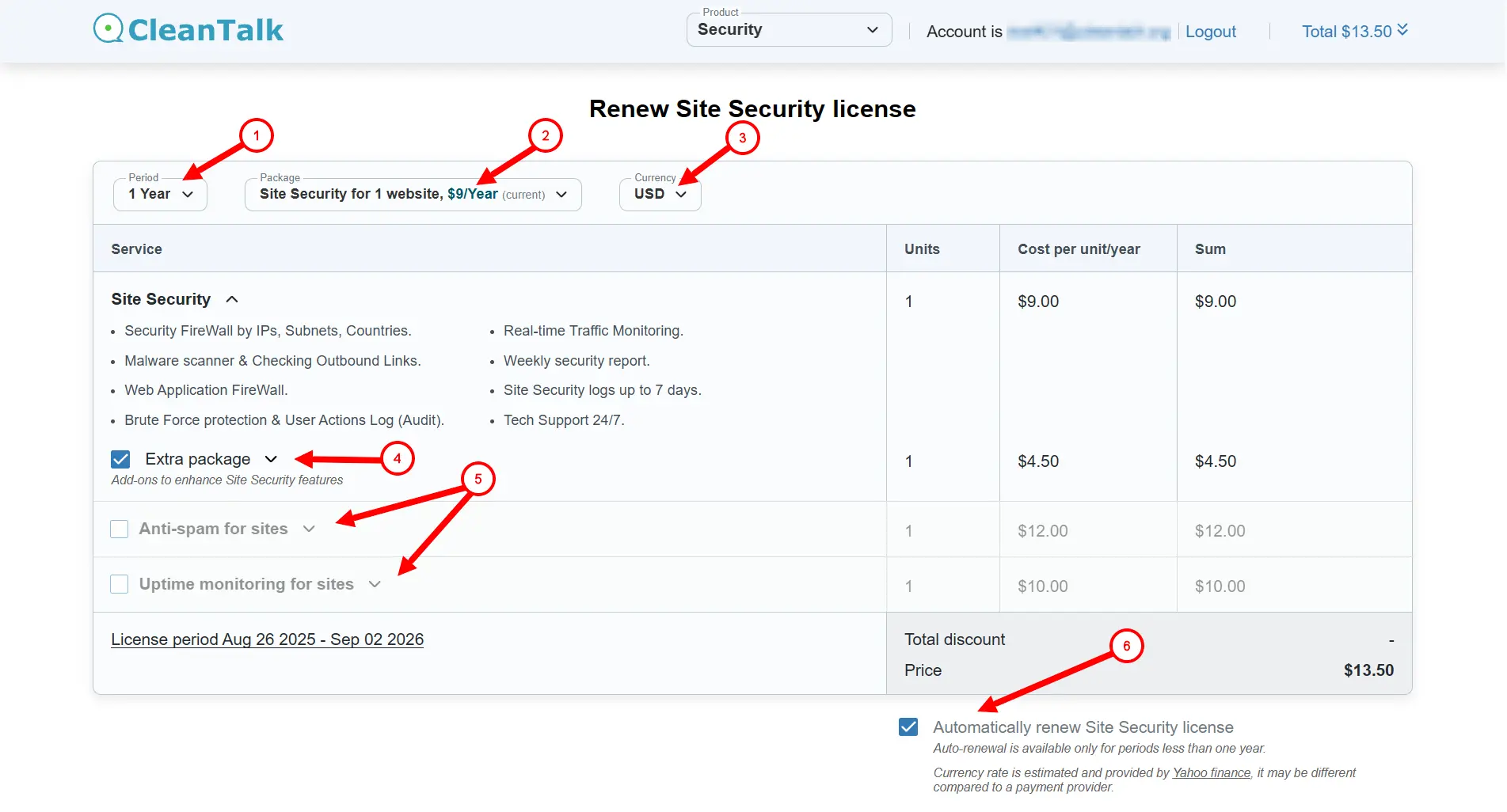Collapse the Site Security section chevron
1507x812 pixels.
coord(232,299)
